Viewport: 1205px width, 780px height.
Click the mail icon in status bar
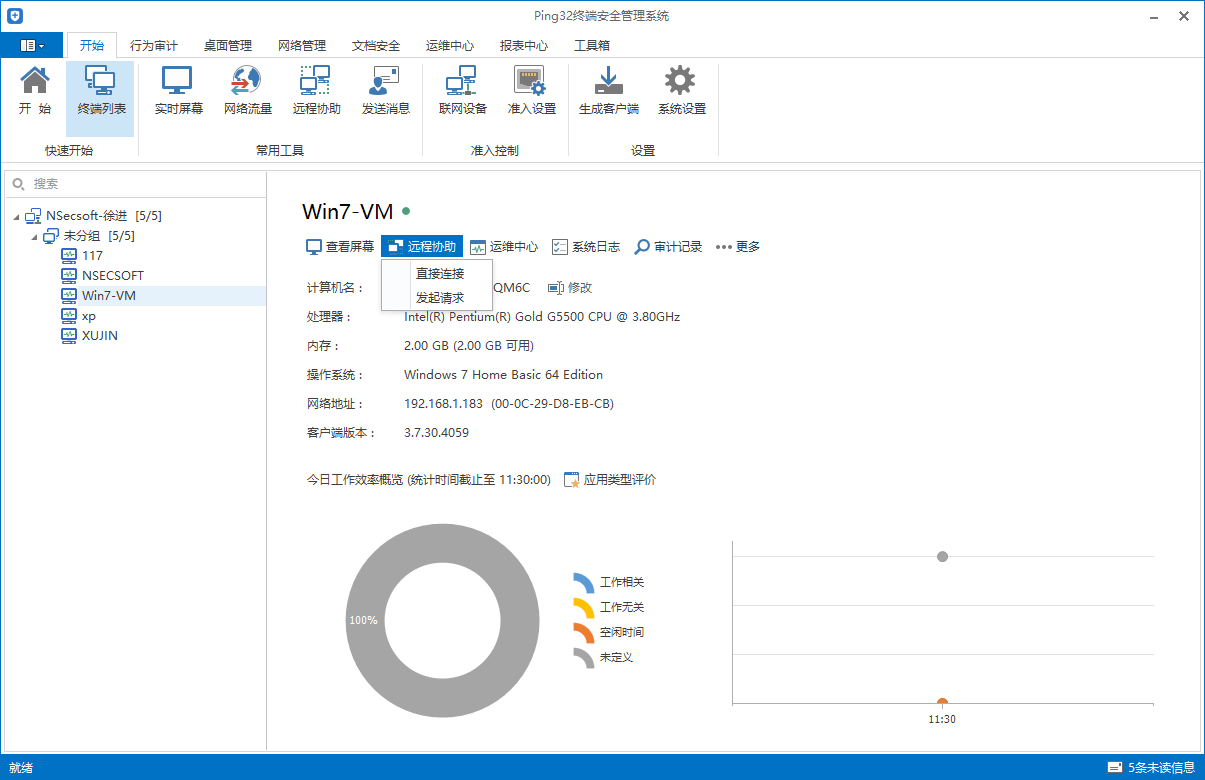[x=1114, y=768]
